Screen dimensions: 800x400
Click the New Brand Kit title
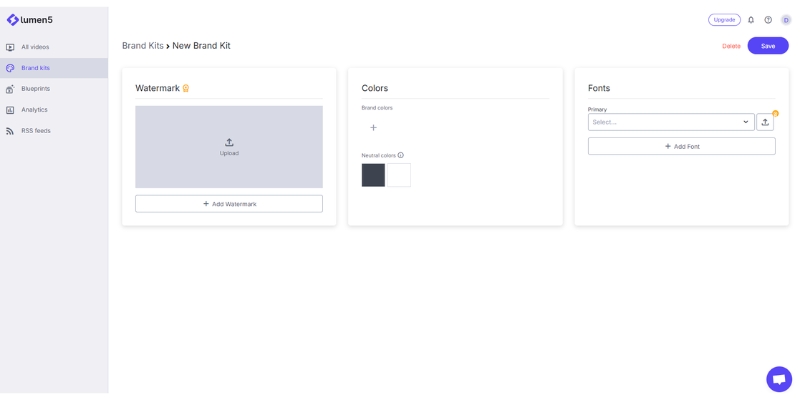(x=202, y=45)
